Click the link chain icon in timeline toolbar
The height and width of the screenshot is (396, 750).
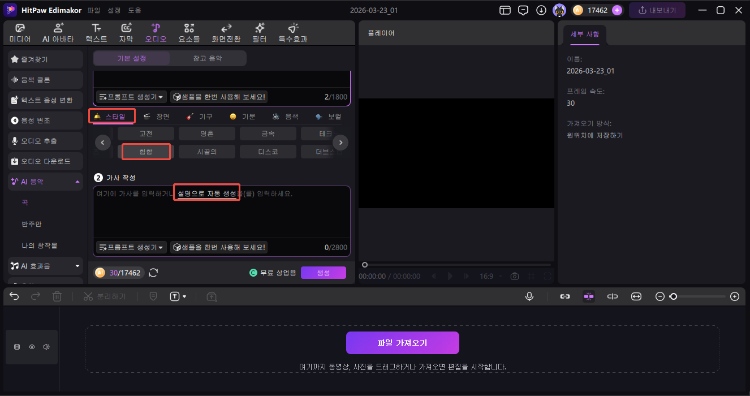click(x=565, y=297)
